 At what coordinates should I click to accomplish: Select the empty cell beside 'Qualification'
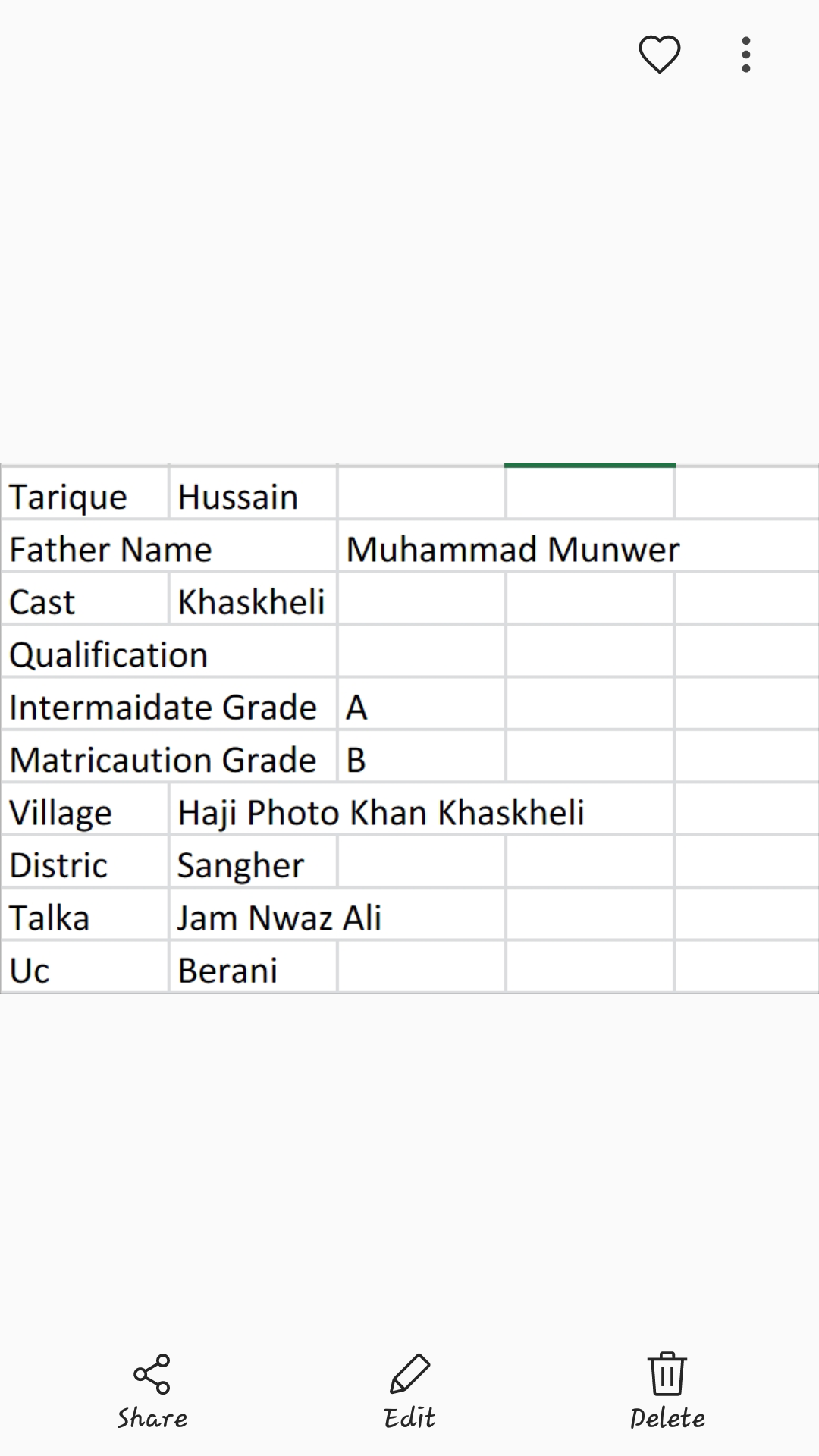point(420,651)
